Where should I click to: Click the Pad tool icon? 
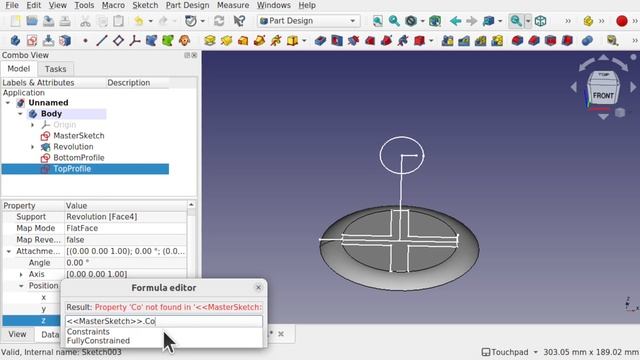click(x=210, y=40)
